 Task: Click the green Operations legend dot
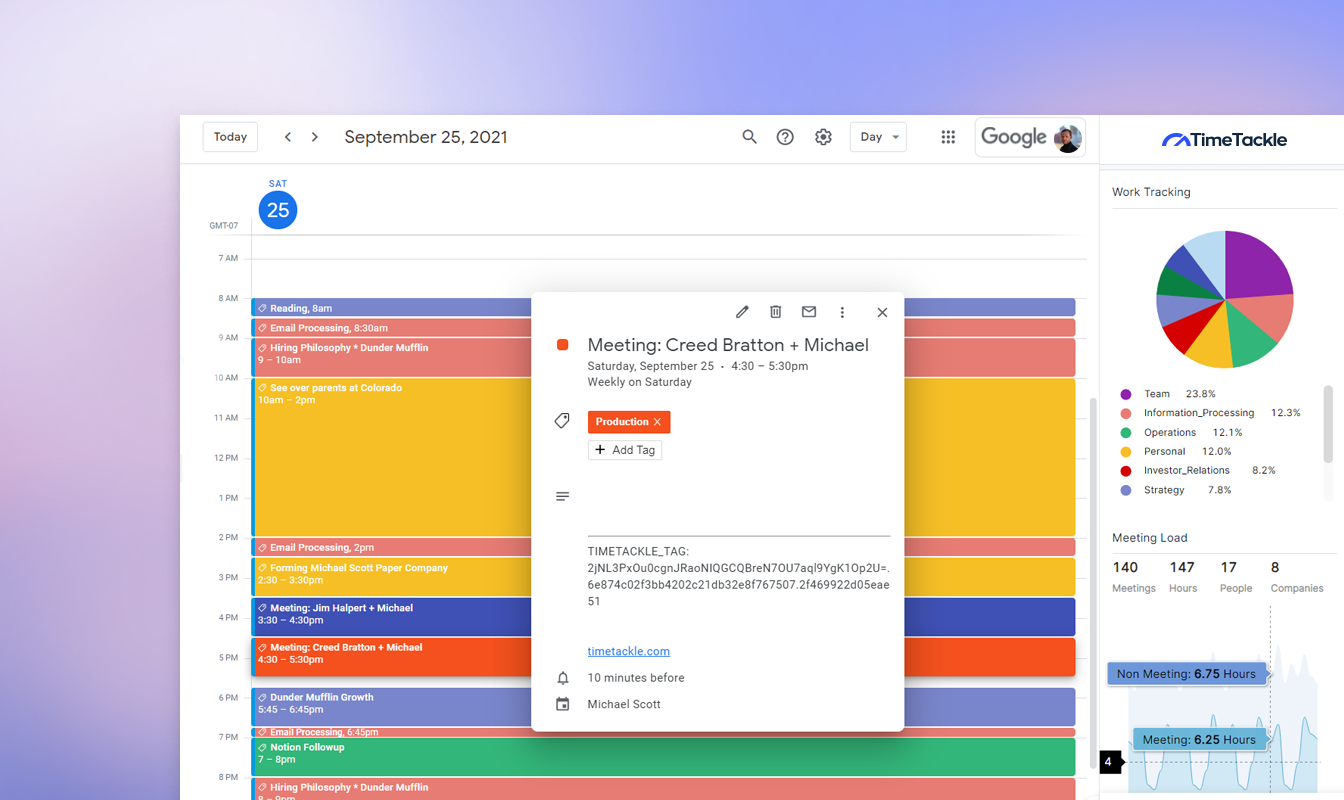click(1126, 432)
